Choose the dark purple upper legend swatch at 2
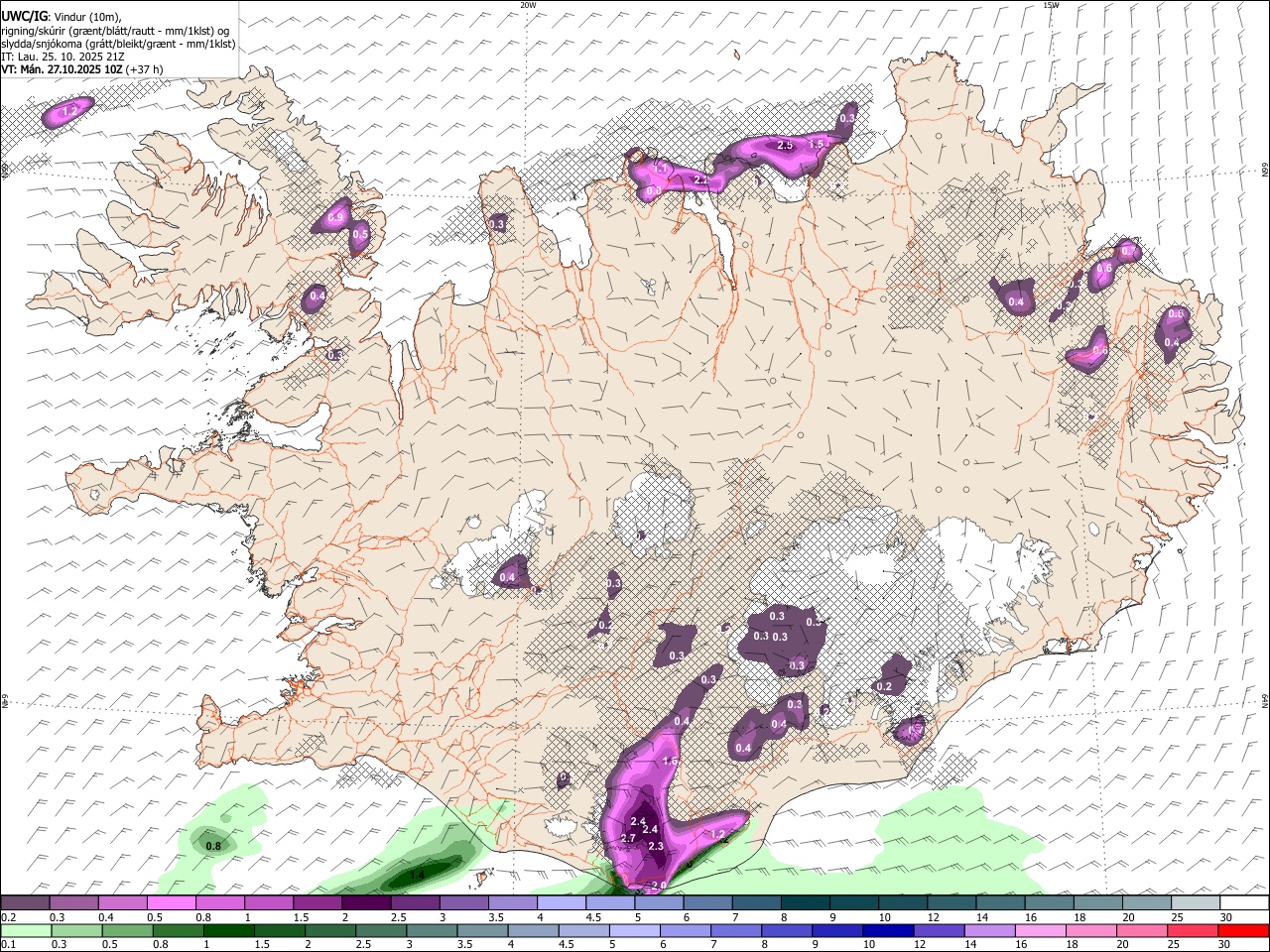Image resolution: width=1270 pixels, height=952 pixels. (x=365, y=903)
